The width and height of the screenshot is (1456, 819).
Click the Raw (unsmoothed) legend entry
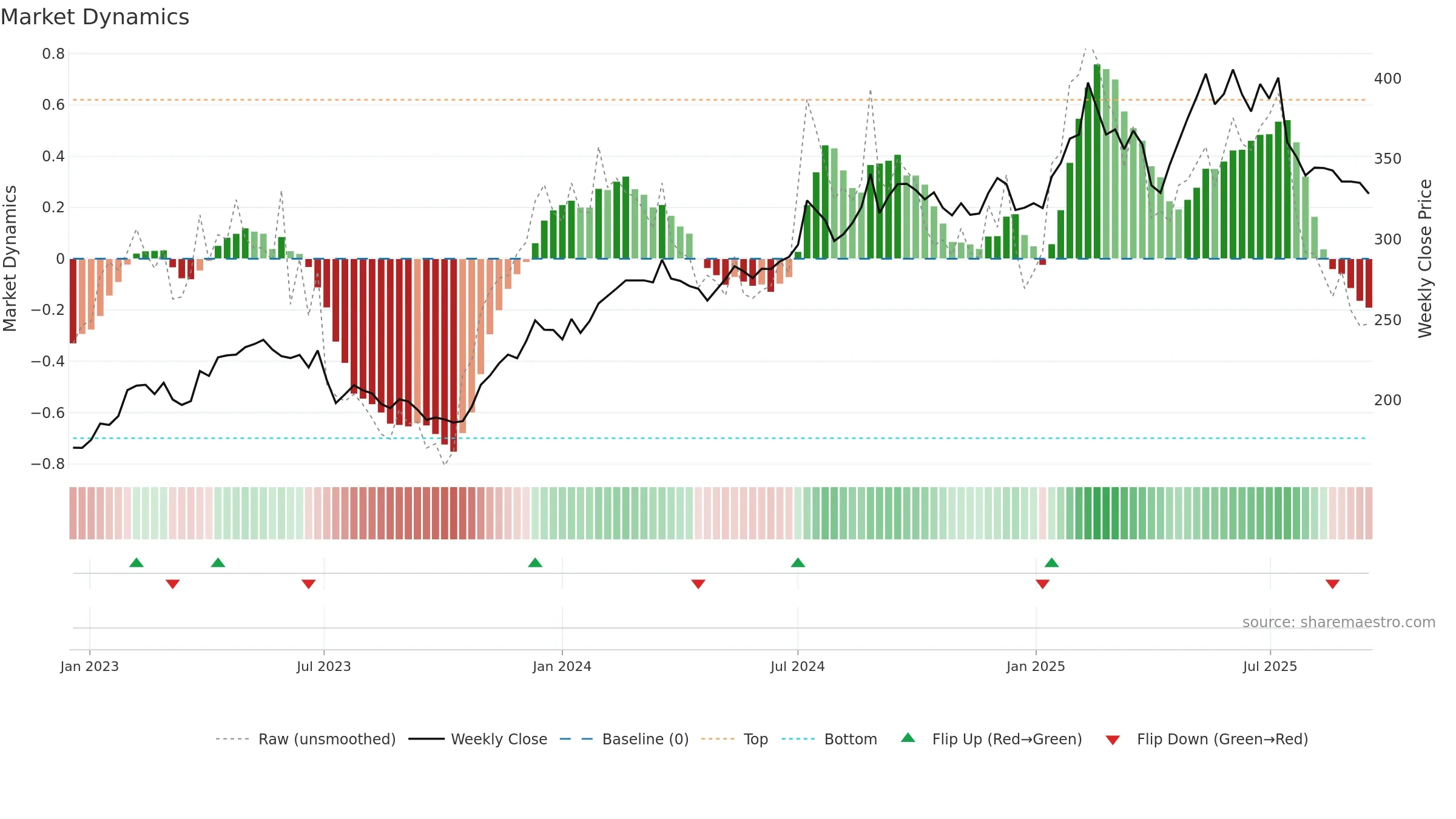tap(305, 739)
